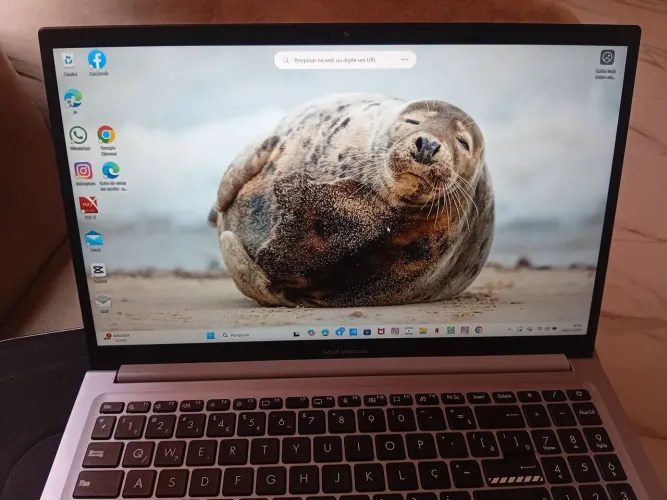Image resolution: width=667 pixels, height=500 pixels.
Task: Open WhatsApp from the taskbar
Action: 451,330
